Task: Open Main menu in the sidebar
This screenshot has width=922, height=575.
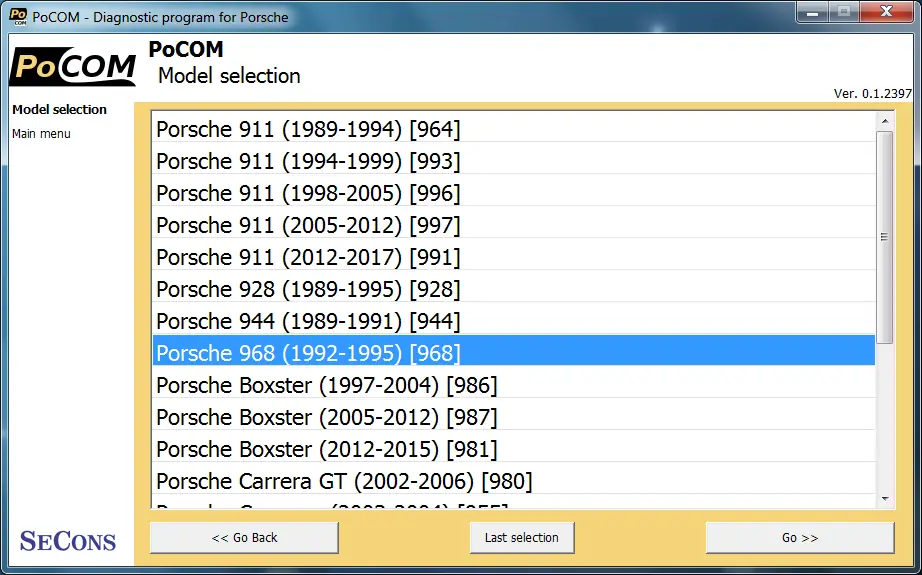Action: click(41, 134)
